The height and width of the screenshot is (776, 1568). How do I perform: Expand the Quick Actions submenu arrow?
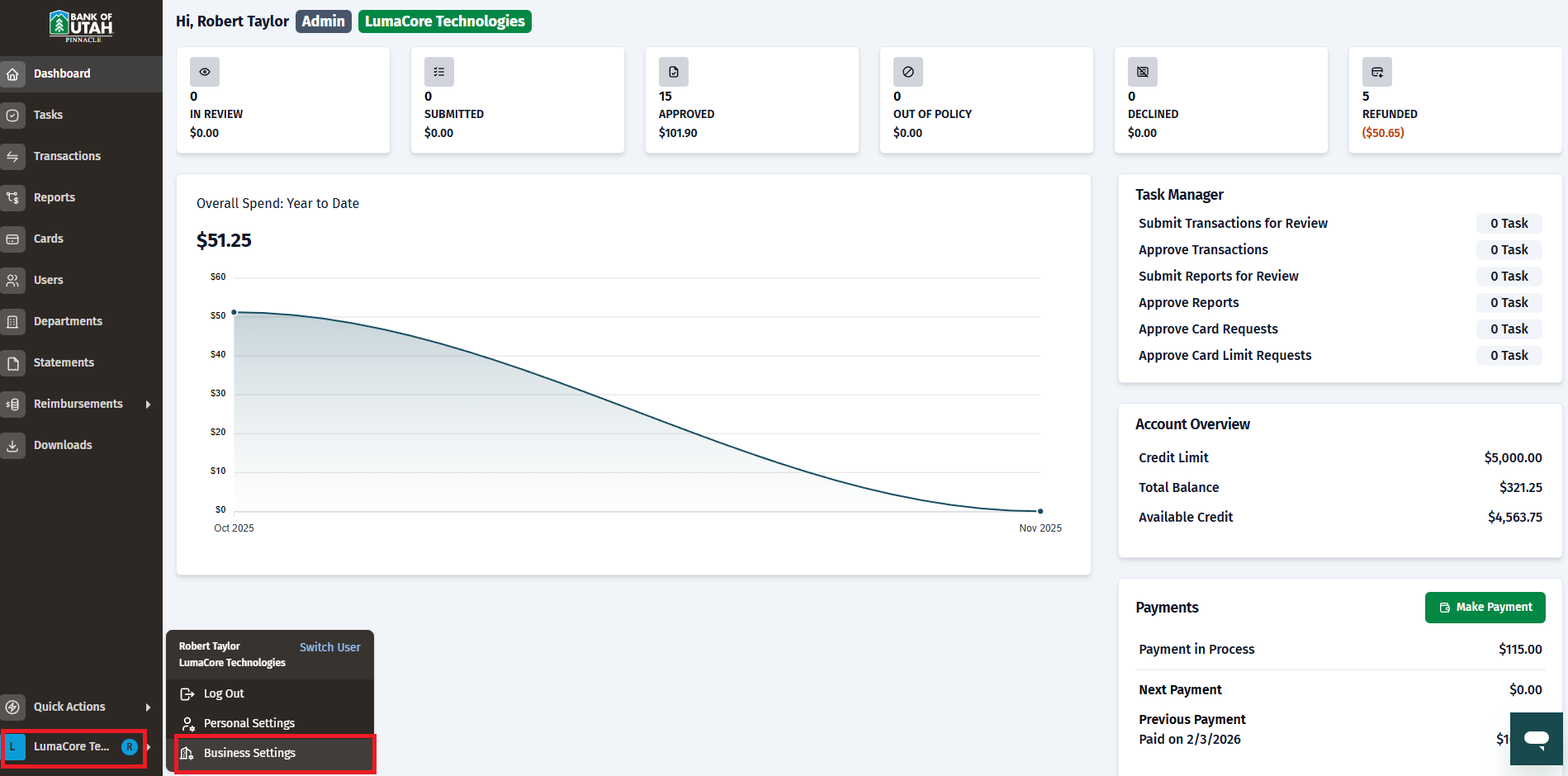coord(149,707)
